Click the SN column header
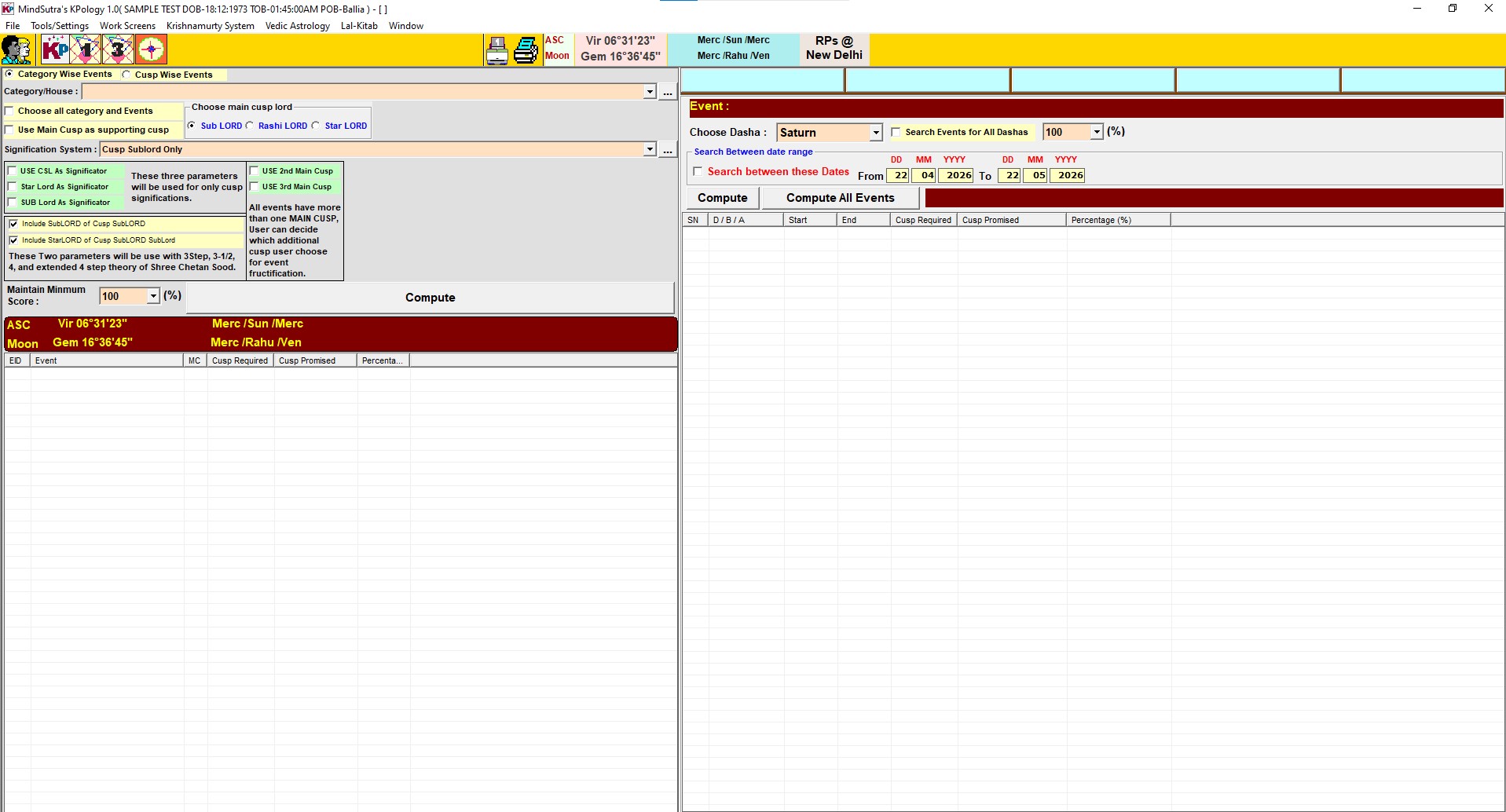 (x=694, y=220)
